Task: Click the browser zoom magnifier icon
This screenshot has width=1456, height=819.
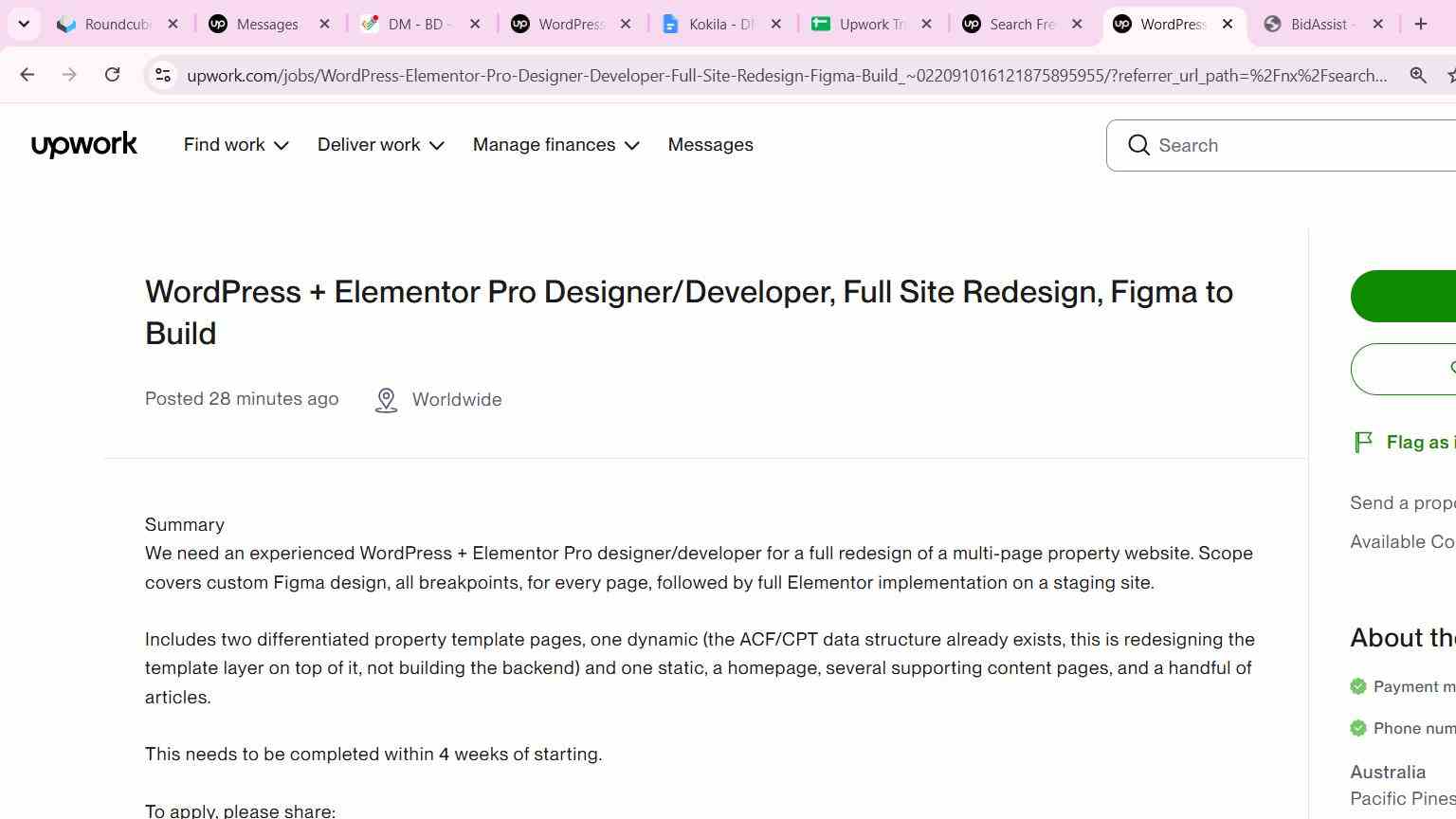Action: coord(1418,75)
